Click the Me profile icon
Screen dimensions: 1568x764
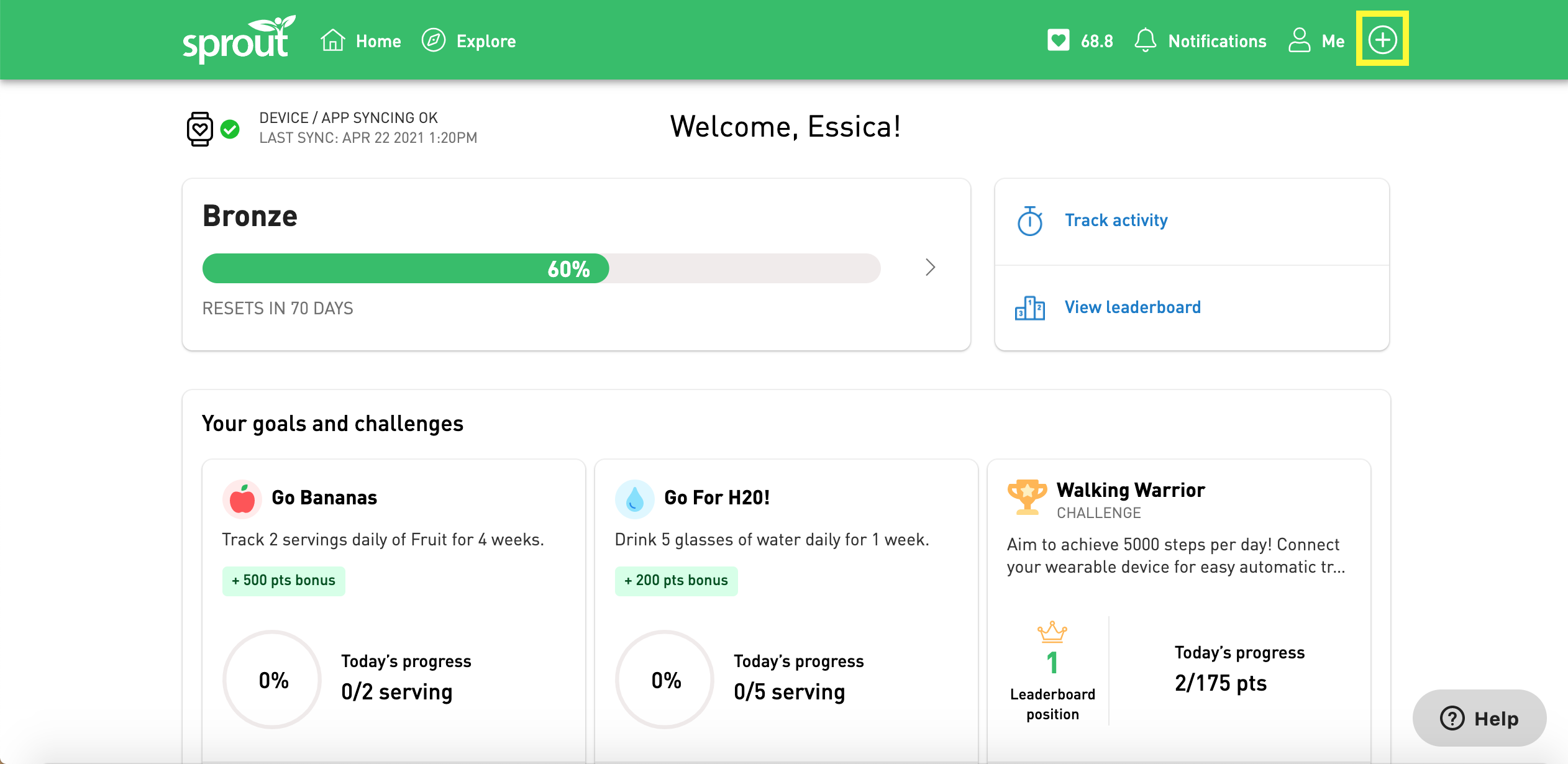pyautogui.click(x=1299, y=40)
